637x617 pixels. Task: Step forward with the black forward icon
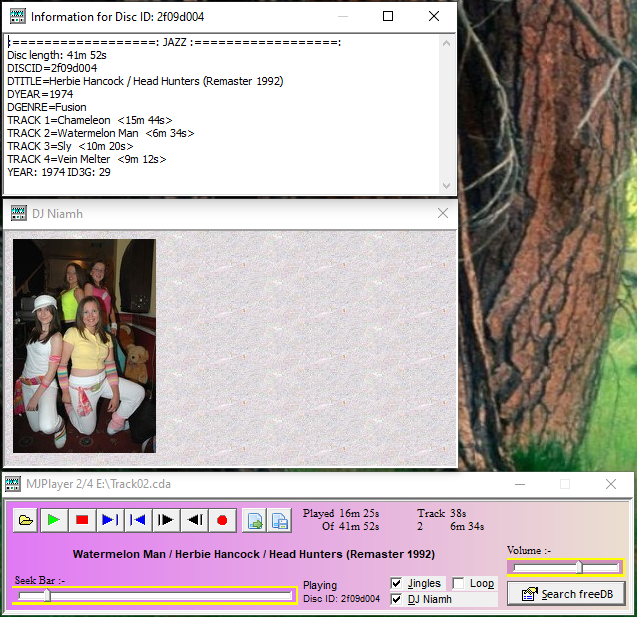tap(166, 520)
